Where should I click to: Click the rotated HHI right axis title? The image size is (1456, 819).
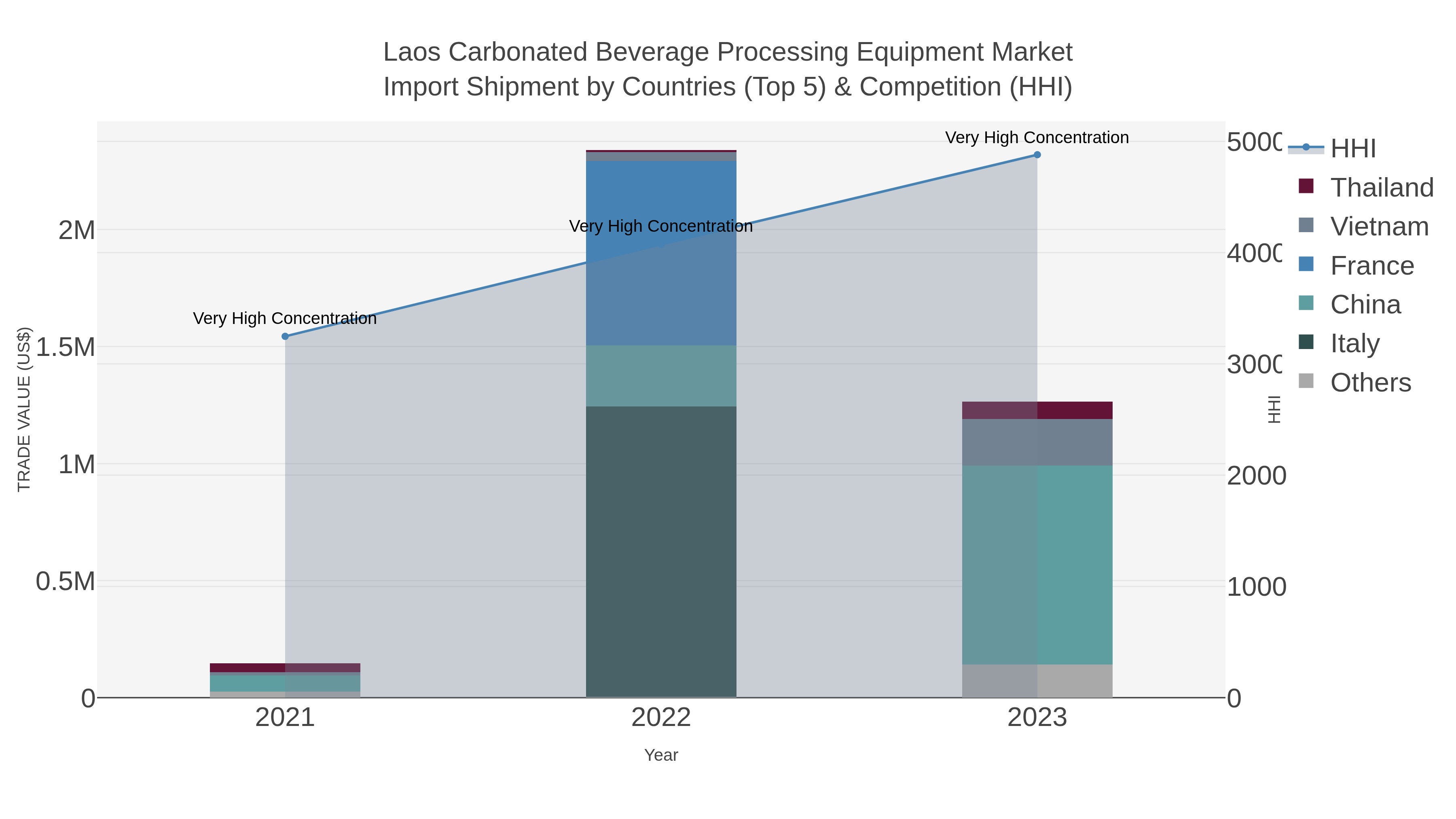(x=1274, y=409)
